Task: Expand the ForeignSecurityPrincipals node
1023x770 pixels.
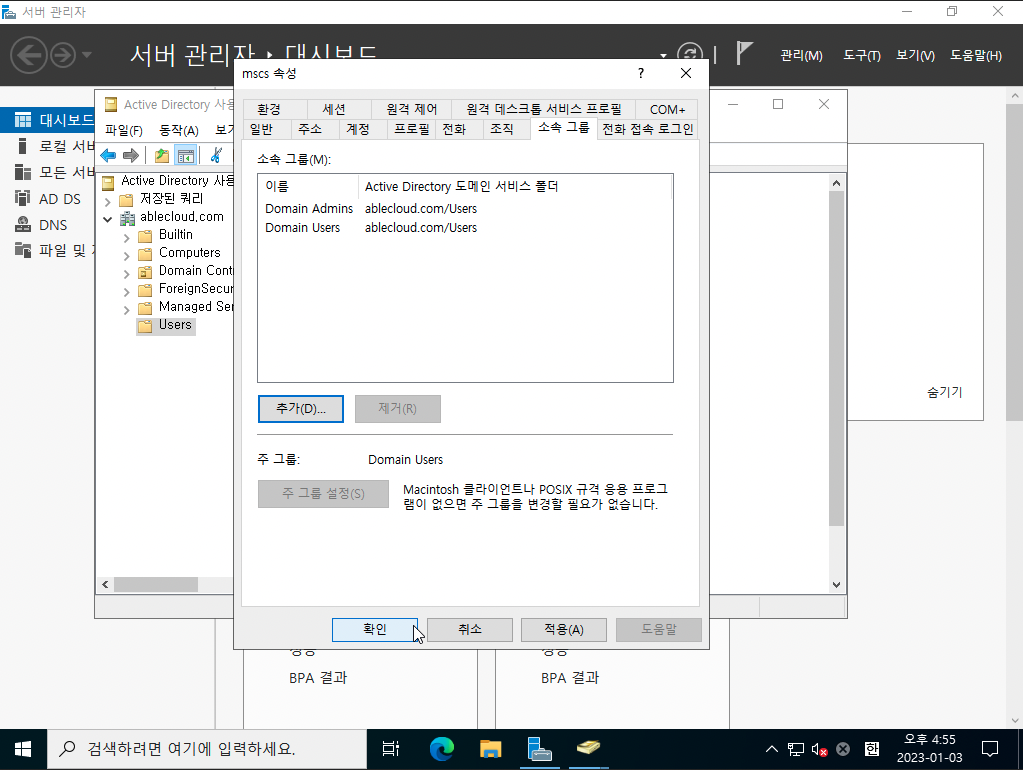Action: (127, 292)
